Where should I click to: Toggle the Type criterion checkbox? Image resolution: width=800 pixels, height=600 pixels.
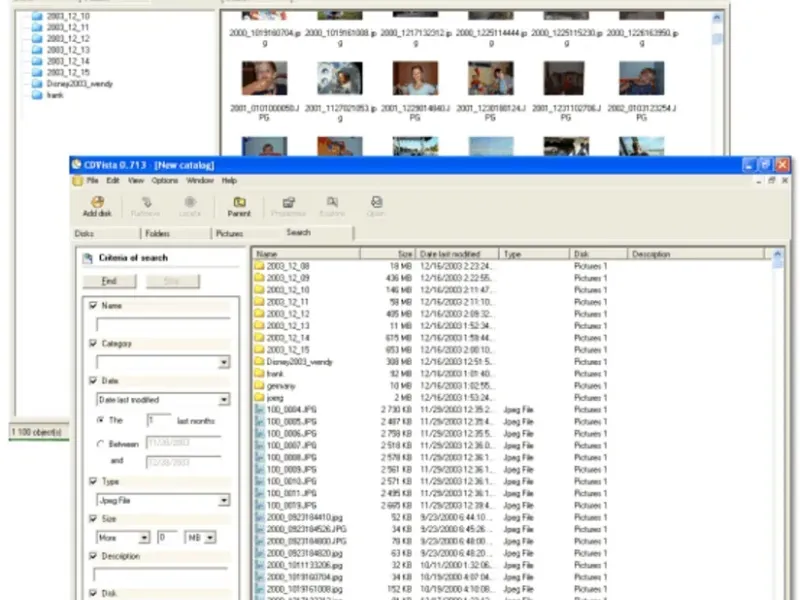click(94, 481)
